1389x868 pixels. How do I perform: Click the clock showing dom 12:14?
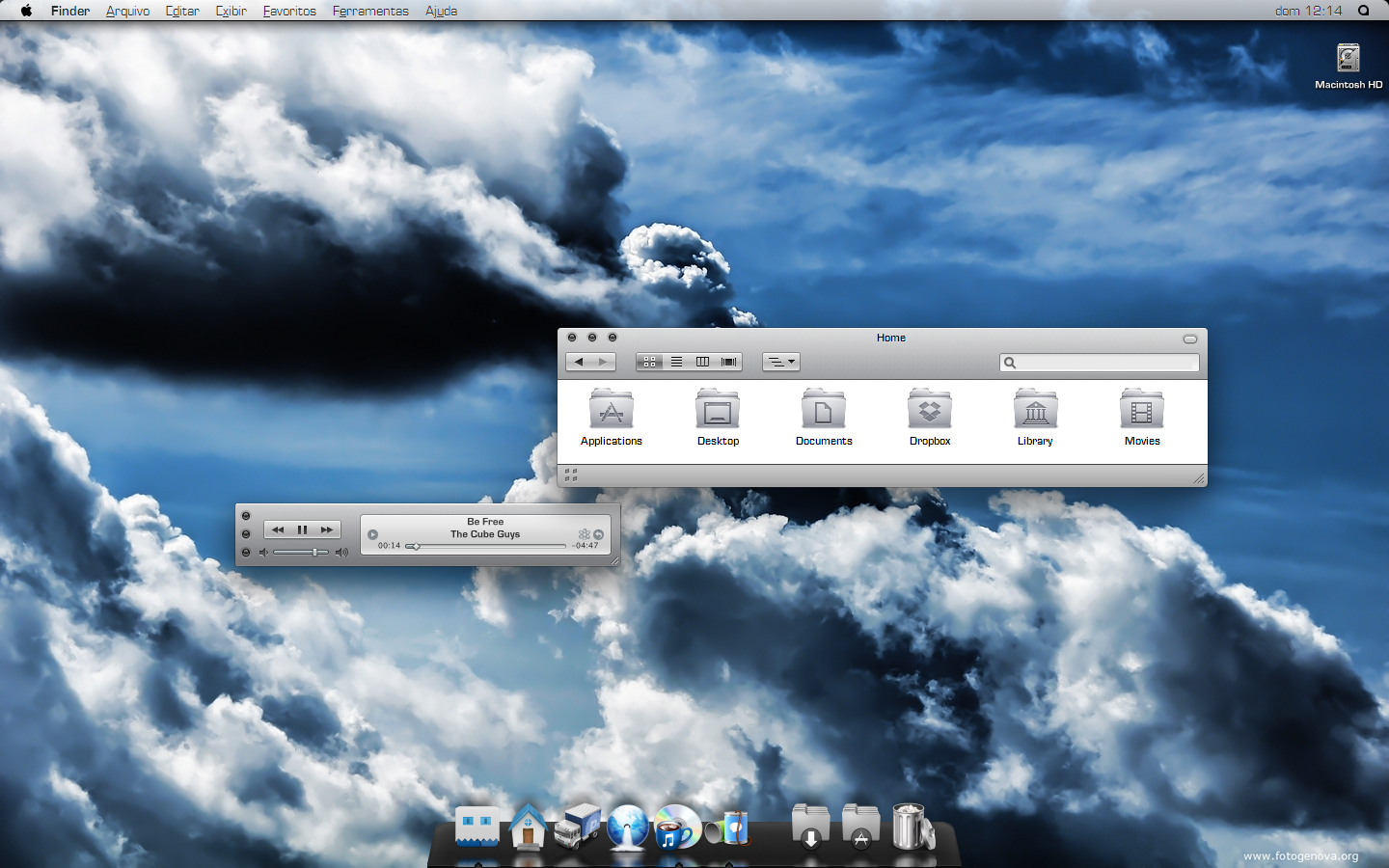(1308, 11)
